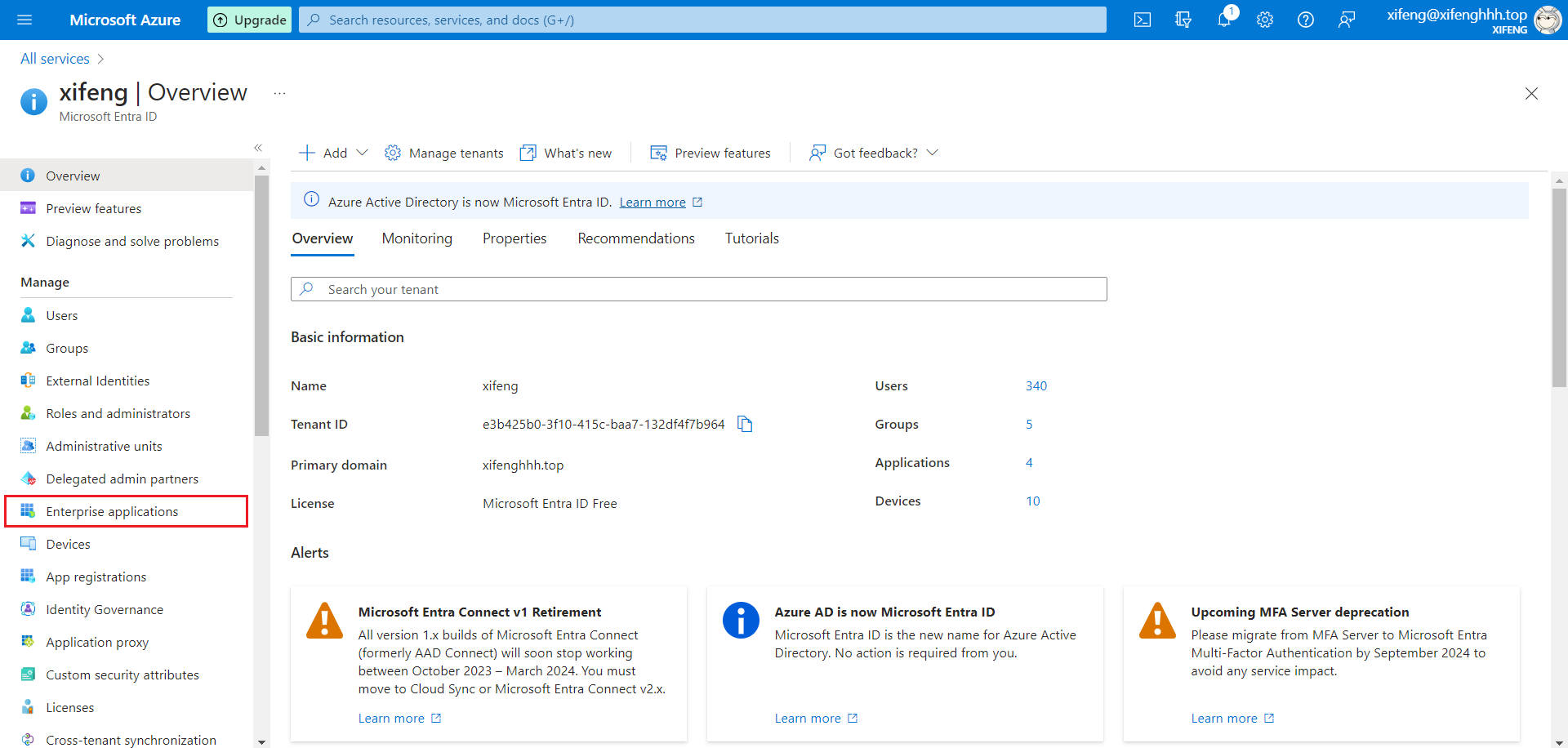Open the Devices count 10
Screen dimensions: 1568x748
coord(1033,501)
